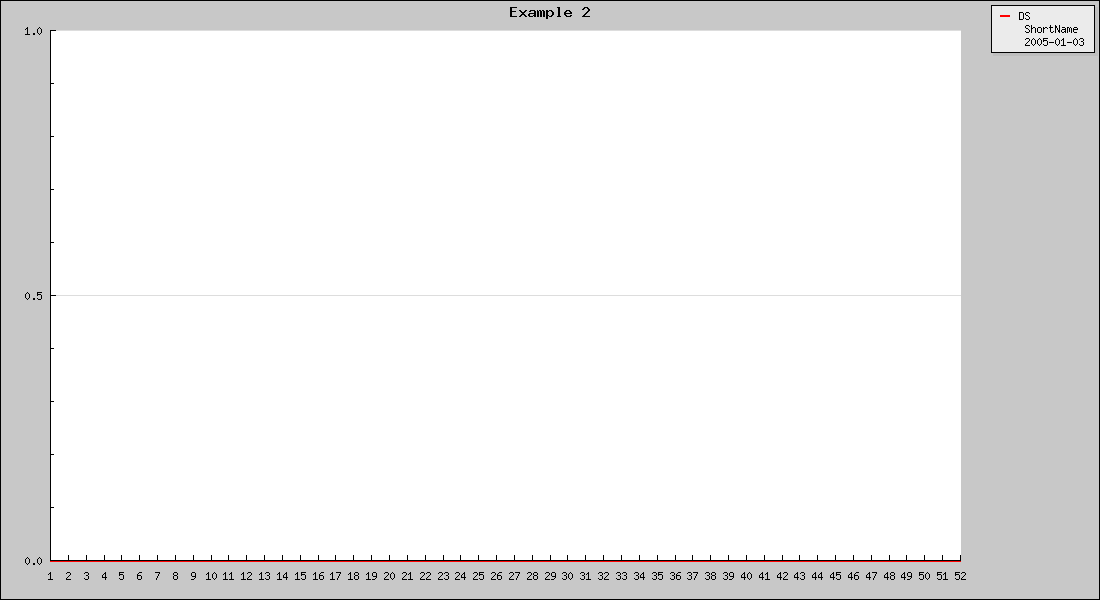Image resolution: width=1100 pixels, height=600 pixels.
Task: Click x-axis label 43
Action: pos(800,576)
